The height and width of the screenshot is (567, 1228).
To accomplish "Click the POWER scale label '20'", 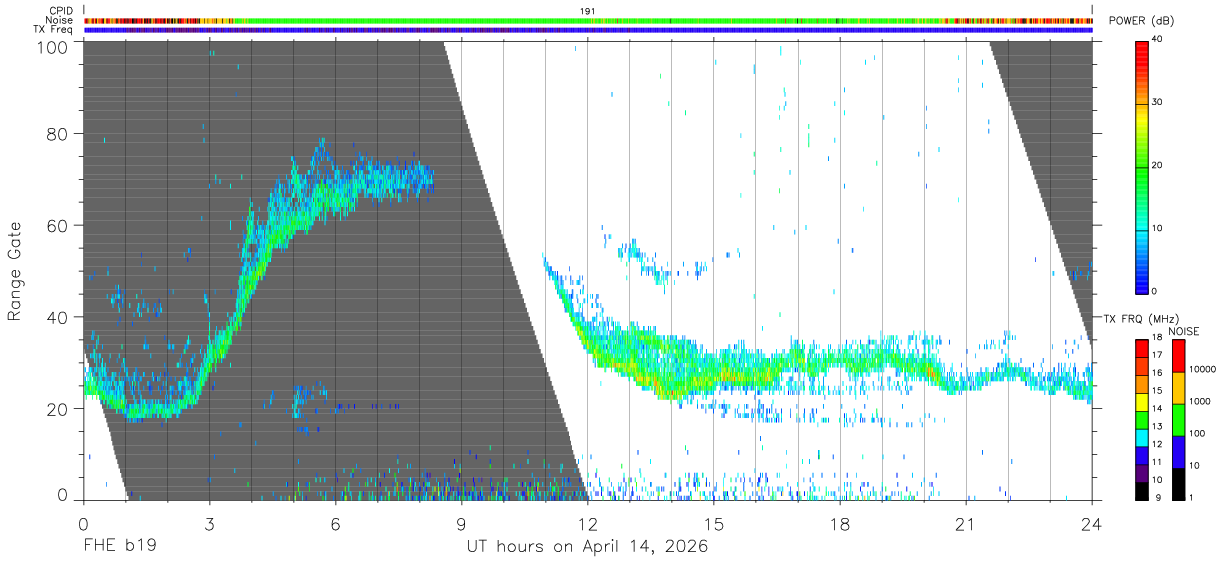I will (x=1157, y=166).
